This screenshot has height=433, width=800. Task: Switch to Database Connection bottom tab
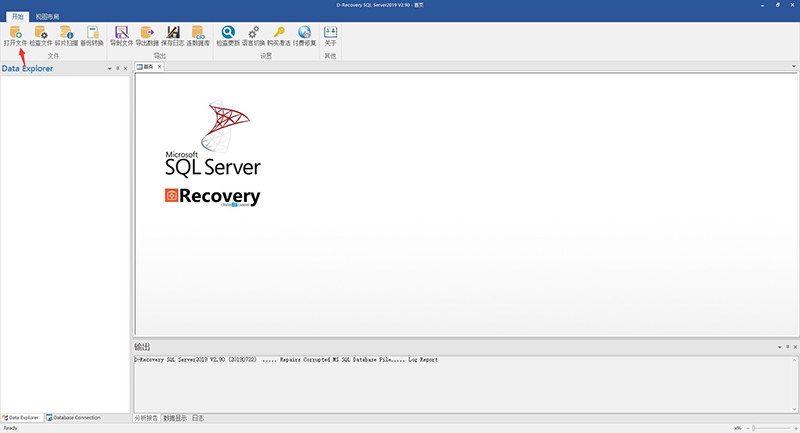(73, 418)
